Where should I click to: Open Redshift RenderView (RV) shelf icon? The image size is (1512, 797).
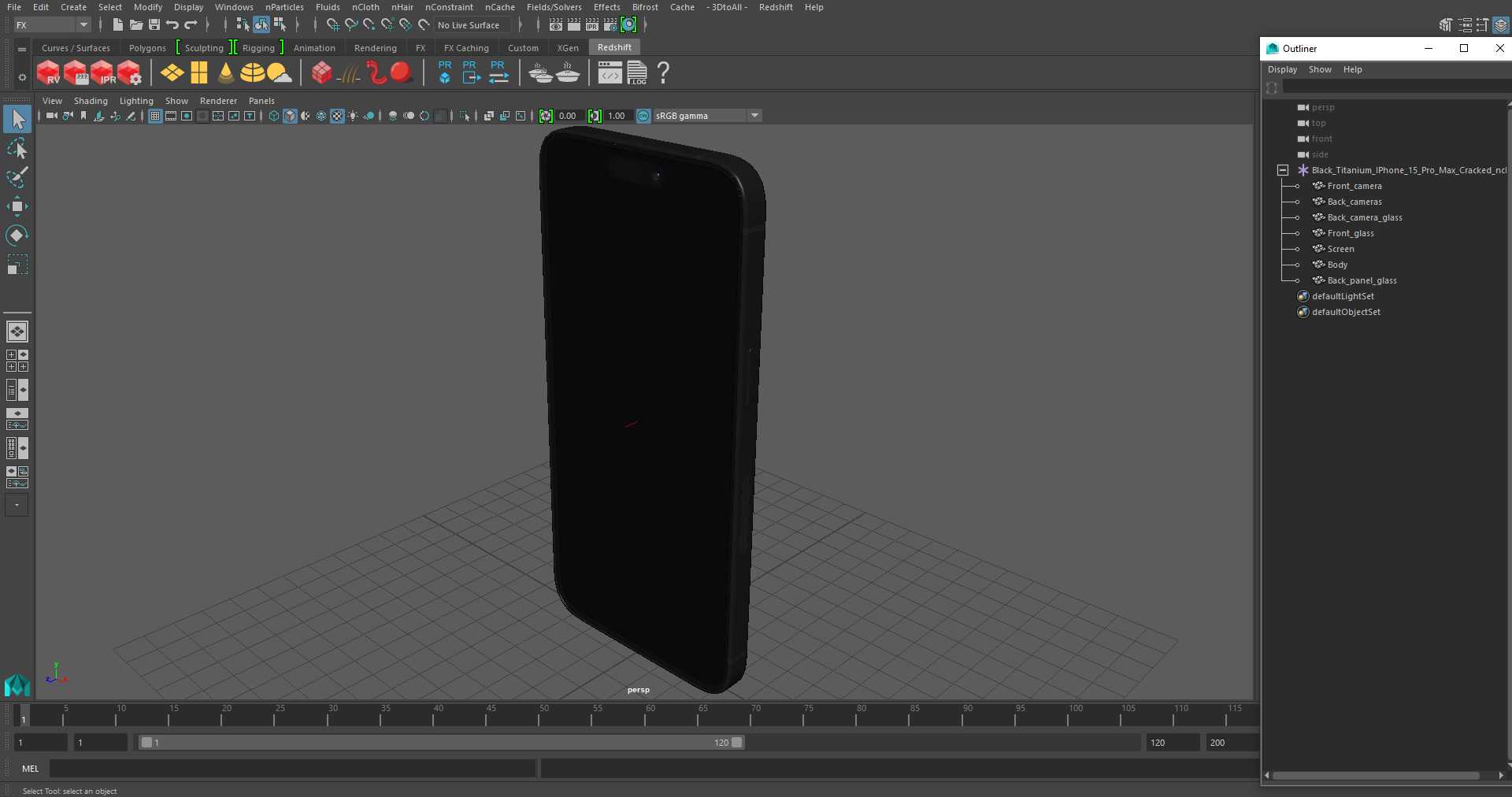click(49, 73)
